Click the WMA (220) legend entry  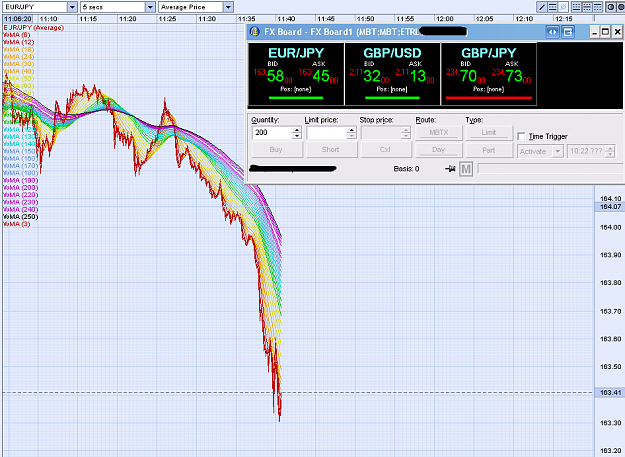(20, 195)
